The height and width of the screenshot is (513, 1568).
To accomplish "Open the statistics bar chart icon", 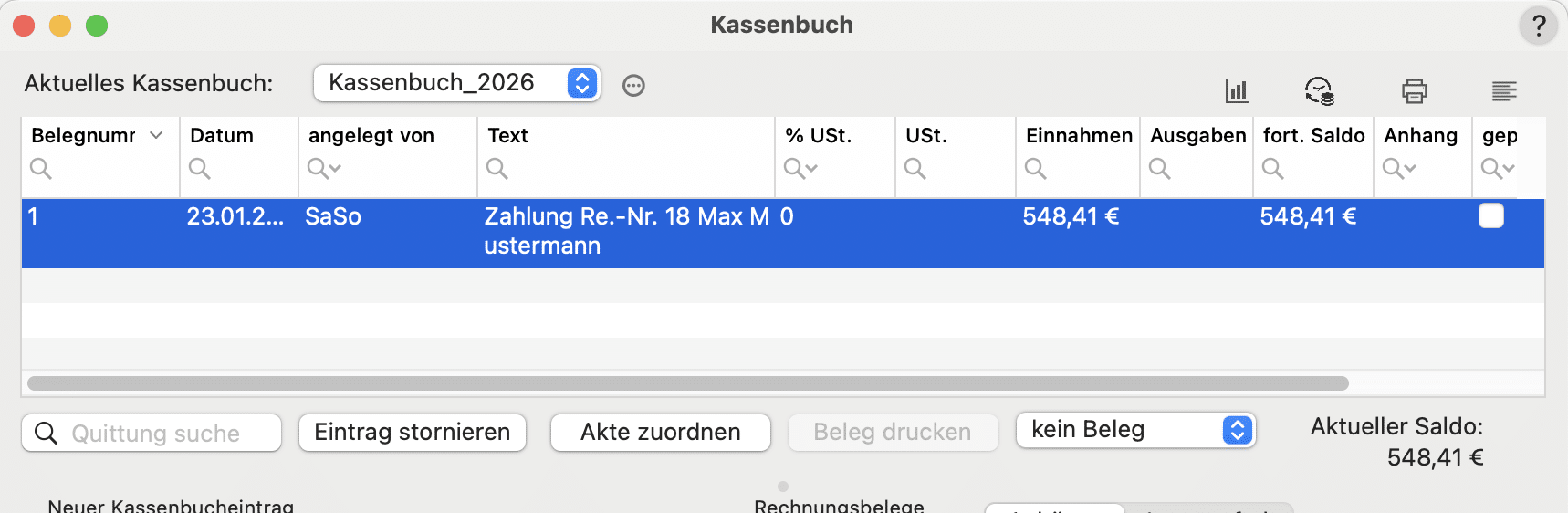I will click(x=1237, y=90).
